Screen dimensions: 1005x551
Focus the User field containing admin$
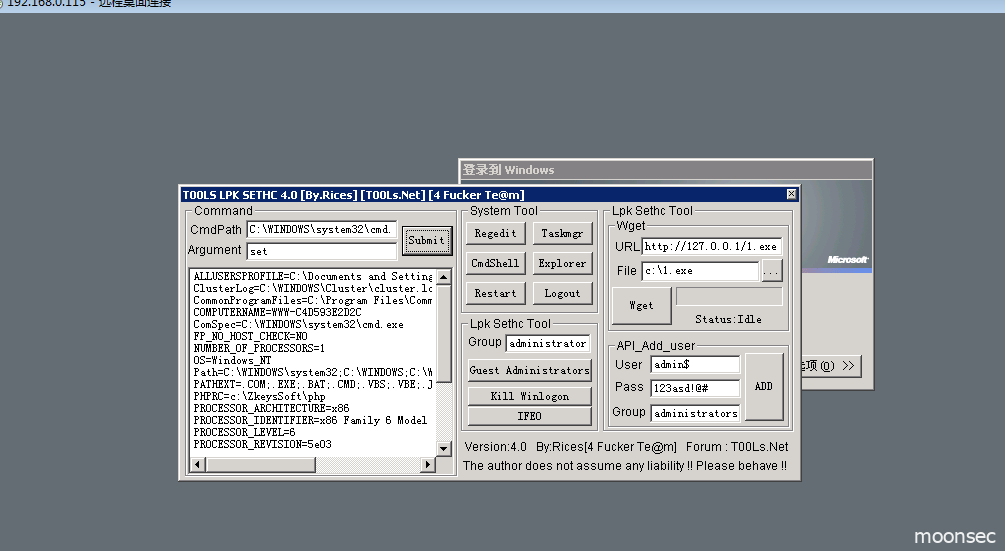(x=695, y=365)
